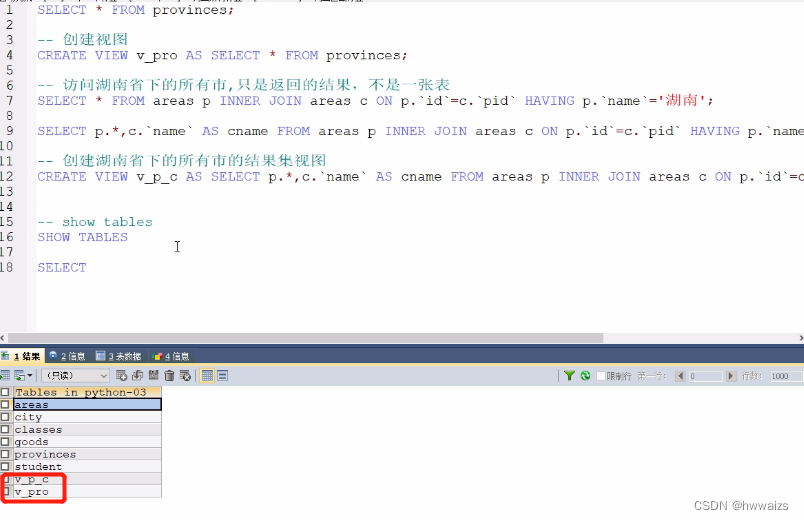Click the duplicate current row icon
Viewport: 804px width, 520px height.
pyautogui.click(x=137, y=376)
